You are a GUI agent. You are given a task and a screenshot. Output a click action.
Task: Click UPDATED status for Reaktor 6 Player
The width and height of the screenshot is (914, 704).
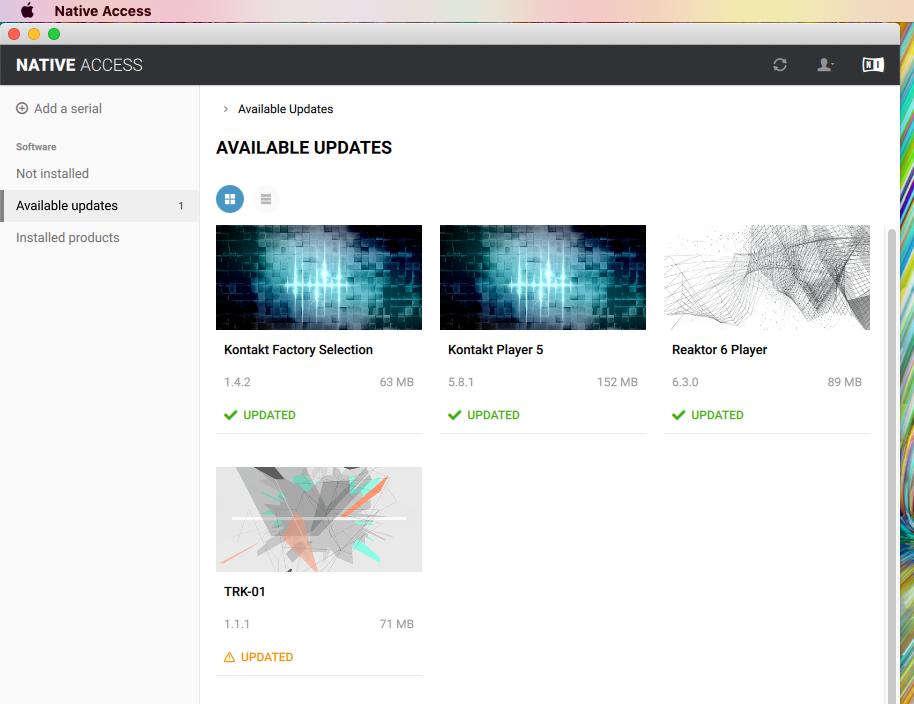[x=717, y=415]
